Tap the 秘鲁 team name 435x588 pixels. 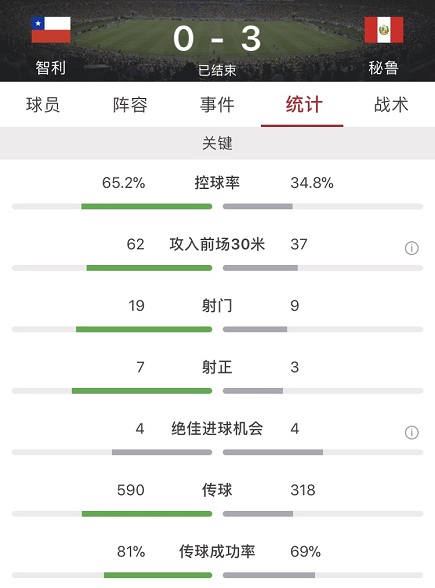click(x=383, y=68)
